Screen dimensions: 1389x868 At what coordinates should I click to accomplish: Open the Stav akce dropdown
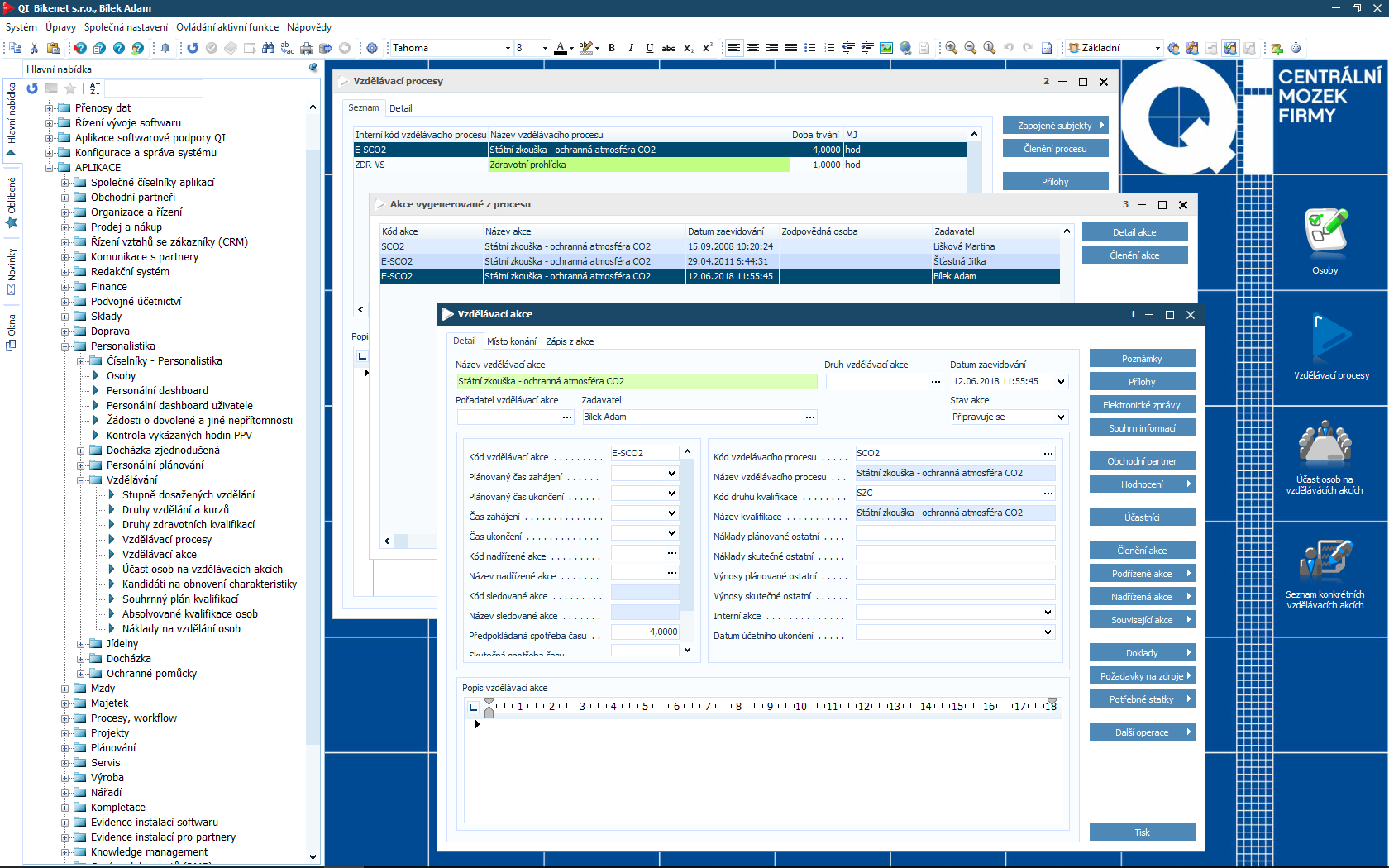(1061, 417)
